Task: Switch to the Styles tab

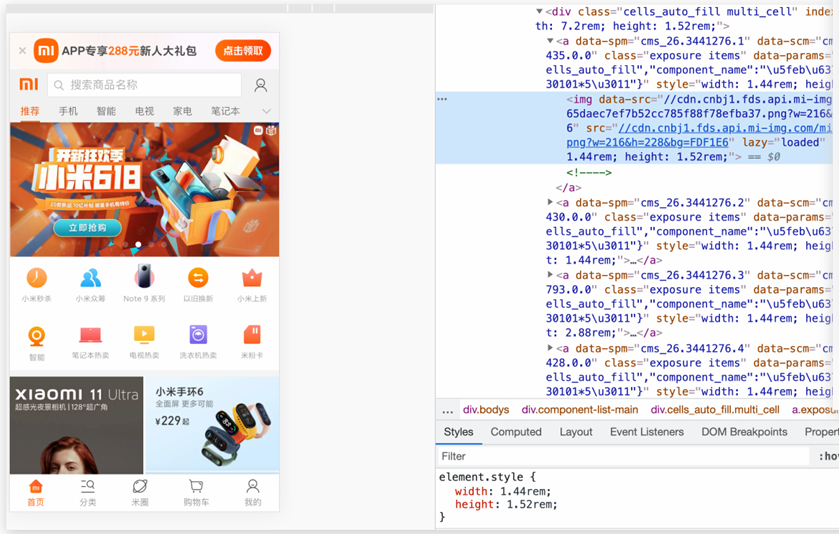Action: click(459, 432)
